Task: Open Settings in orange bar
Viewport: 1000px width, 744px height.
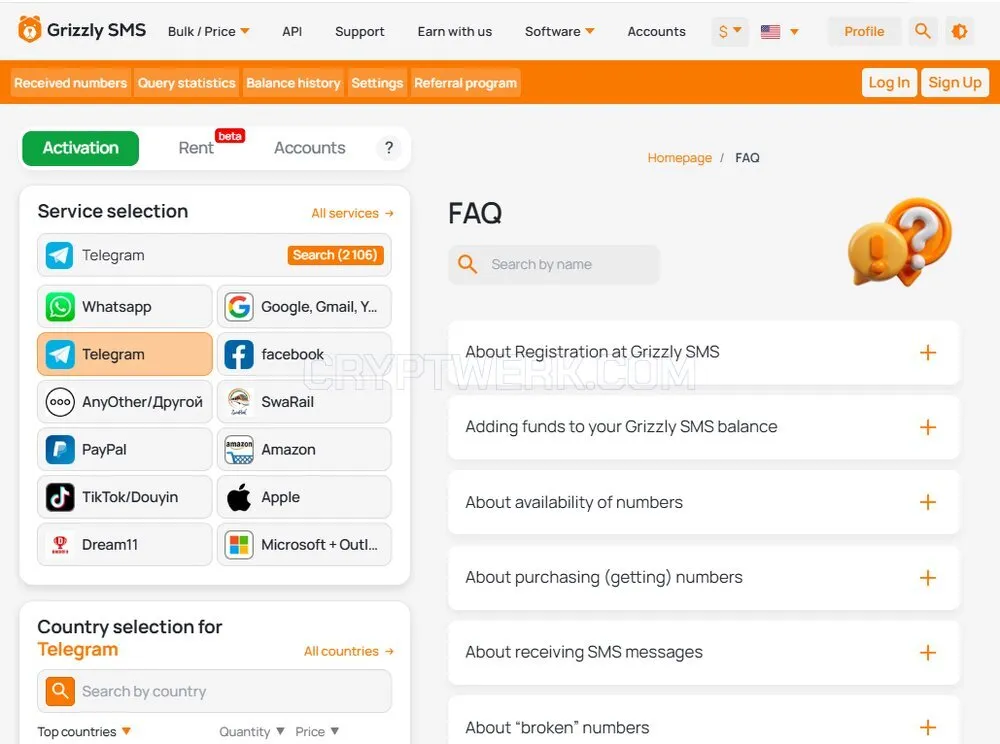Action: (x=377, y=83)
